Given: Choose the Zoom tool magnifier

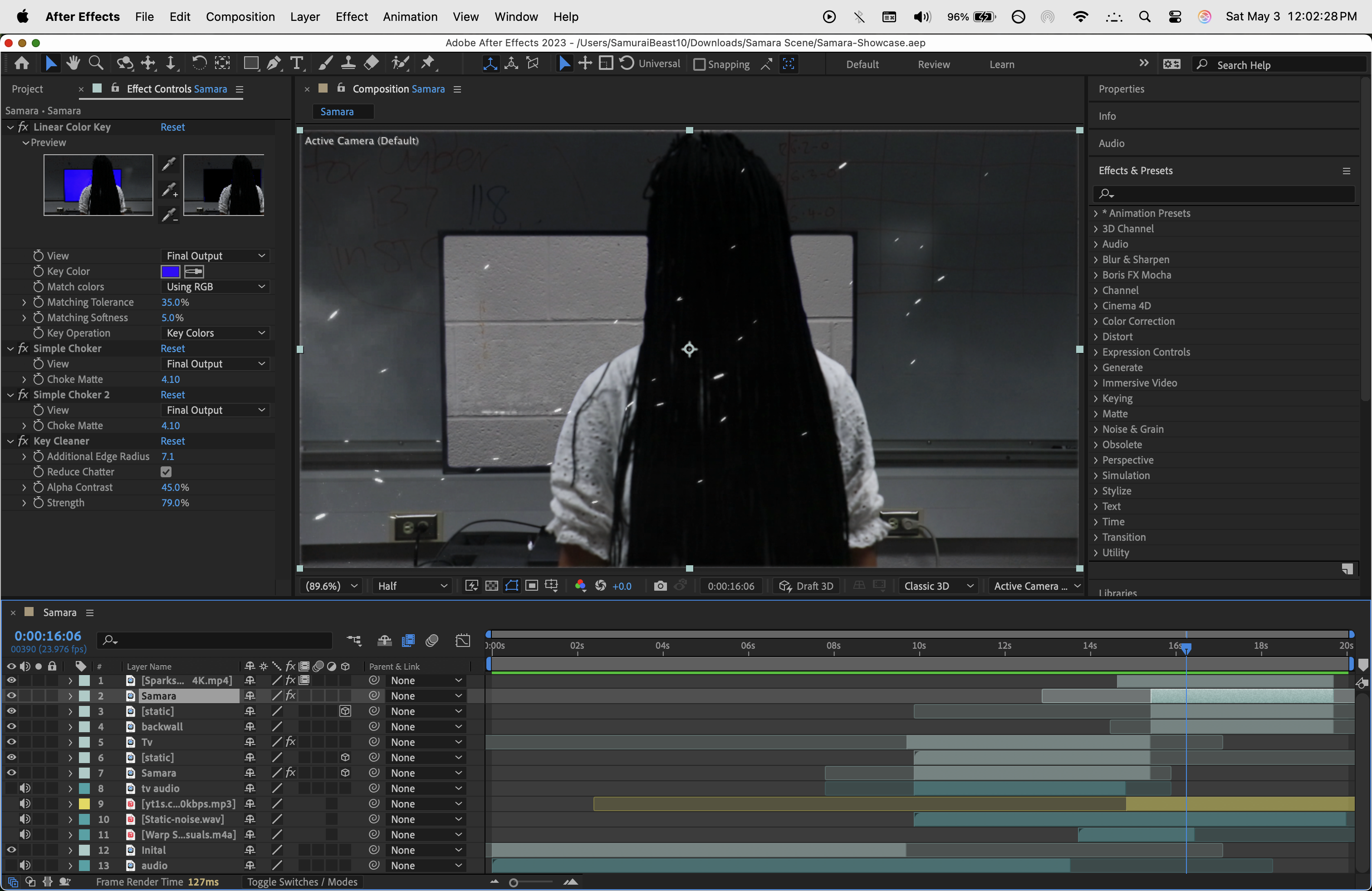Looking at the screenshot, I should pyautogui.click(x=96, y=64).
